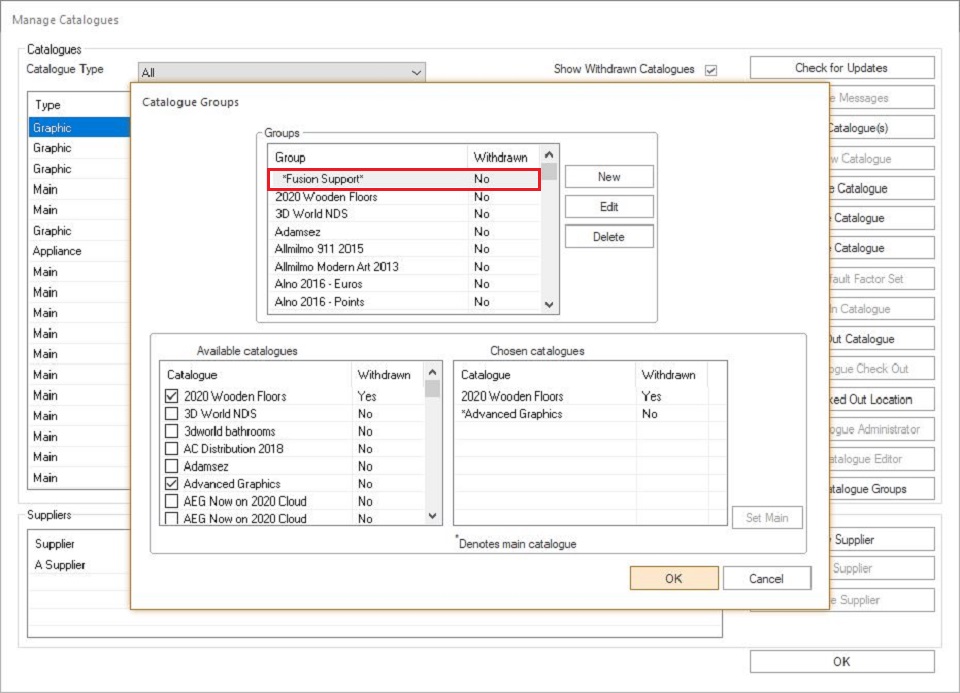Select Allmilmo Modern Art 2013 group
960x693 pixels.
404,266
